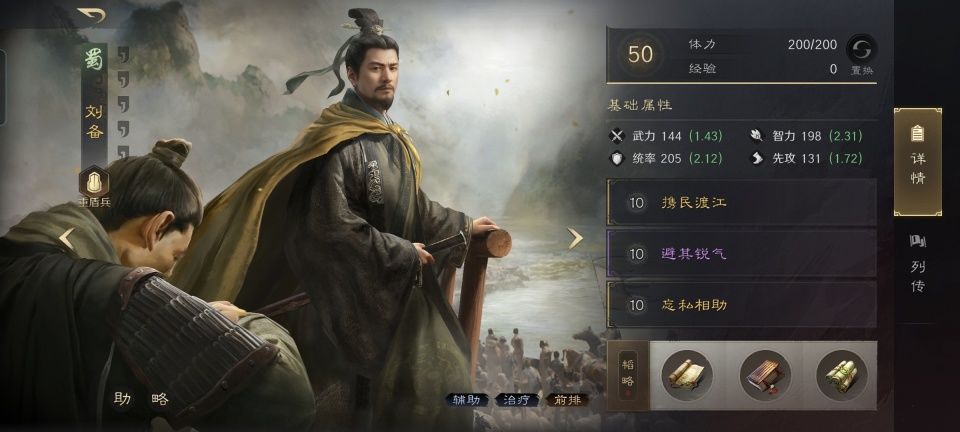Image resolution: width=960 pixels, height=432 pixels.
Task: Tap the 智力 feather attribute icon
Action: click(757, 136)
